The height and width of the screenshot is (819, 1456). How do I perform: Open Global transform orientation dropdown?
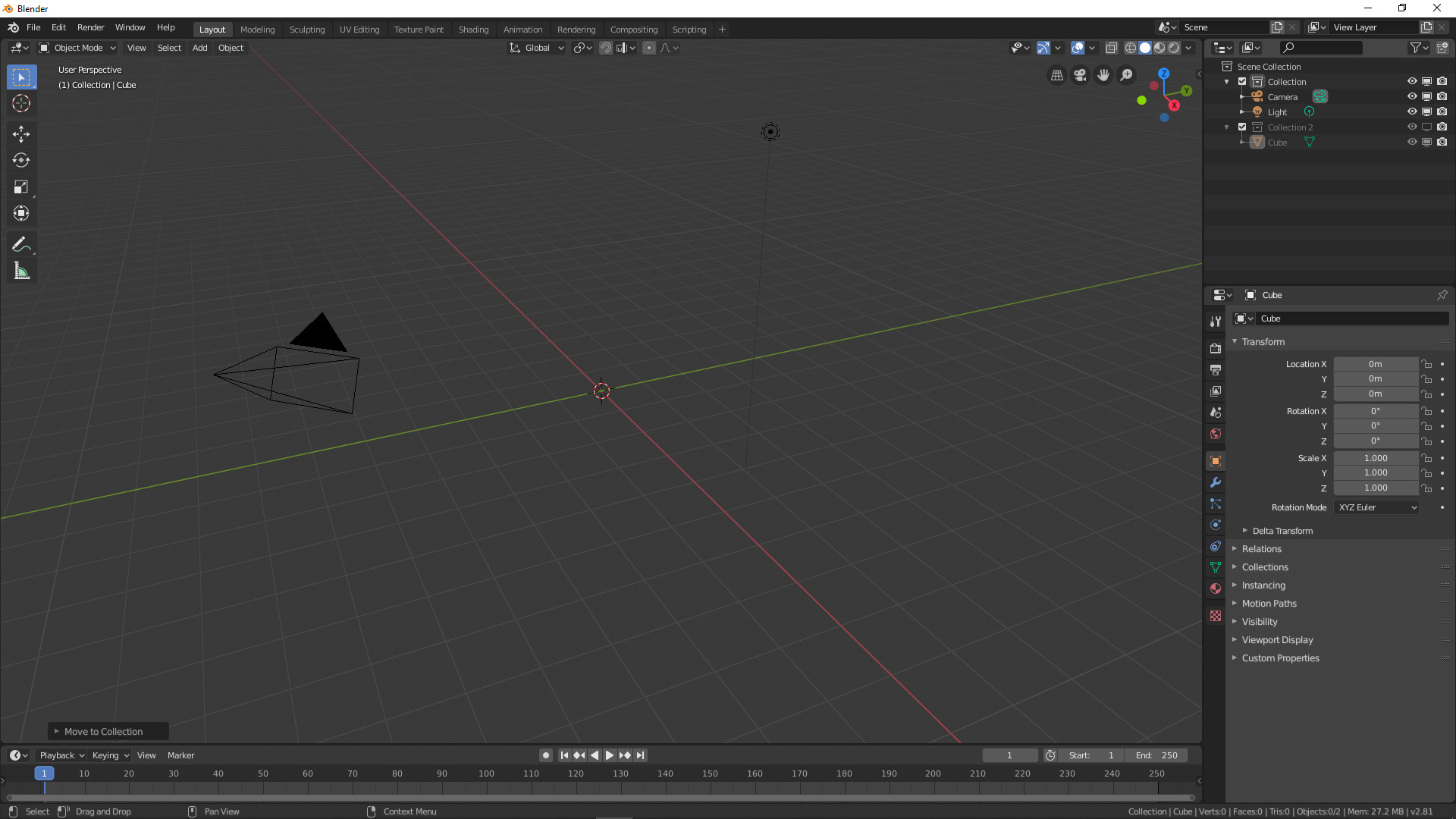point(536,48)
